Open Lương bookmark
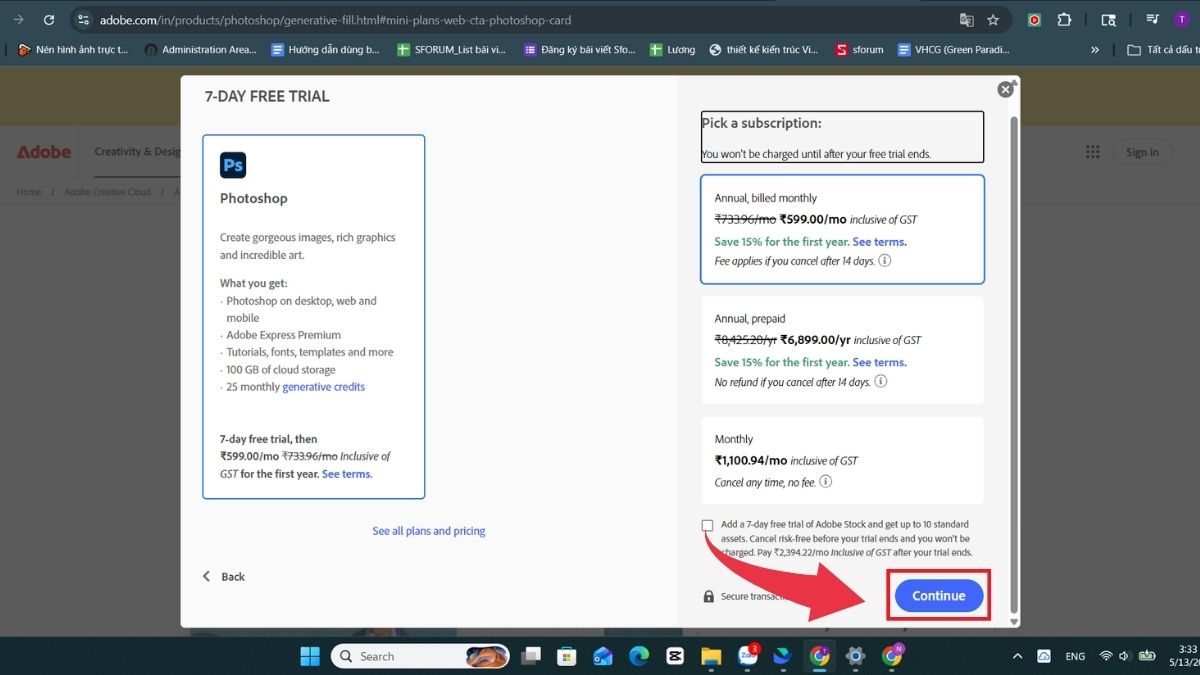The width and height of the screenshot is (1200, 675). [672, 49]
